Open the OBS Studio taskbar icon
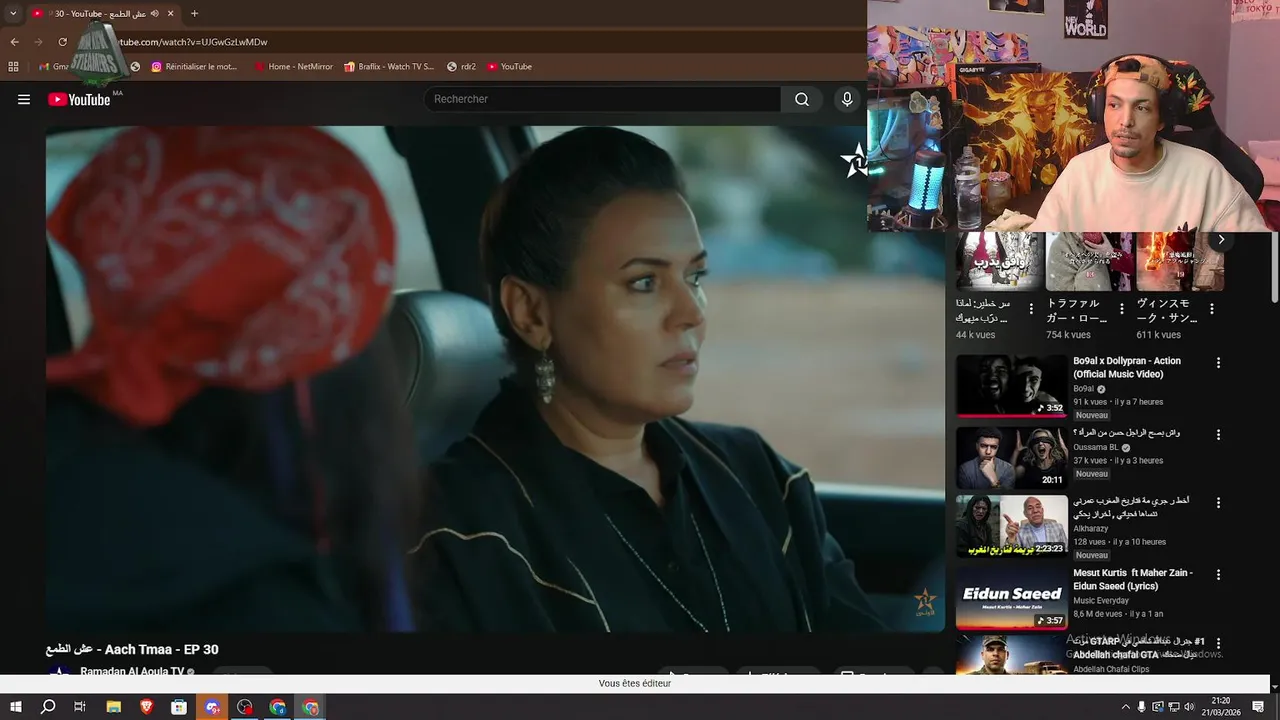 click(x=245, y=707)
